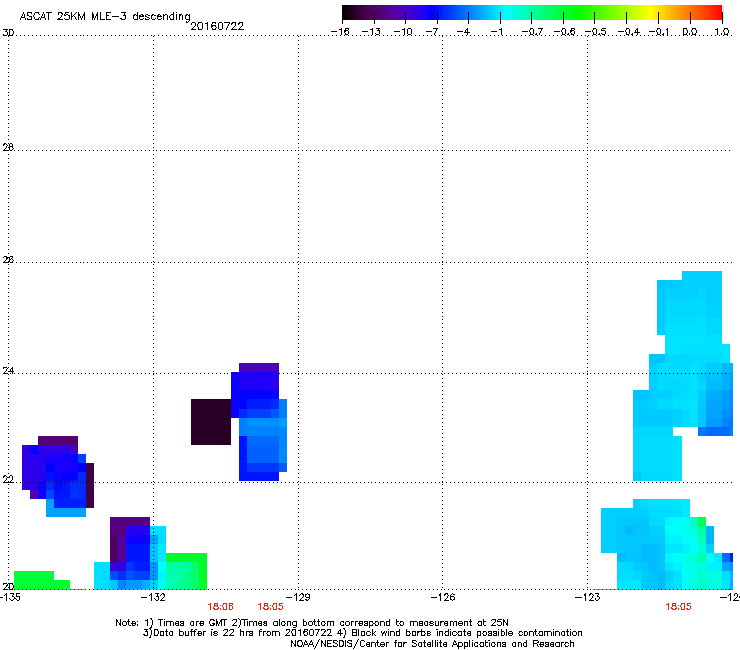
Task: Click the longitude axis label "-126"
Action: click(x=443, y=597)
